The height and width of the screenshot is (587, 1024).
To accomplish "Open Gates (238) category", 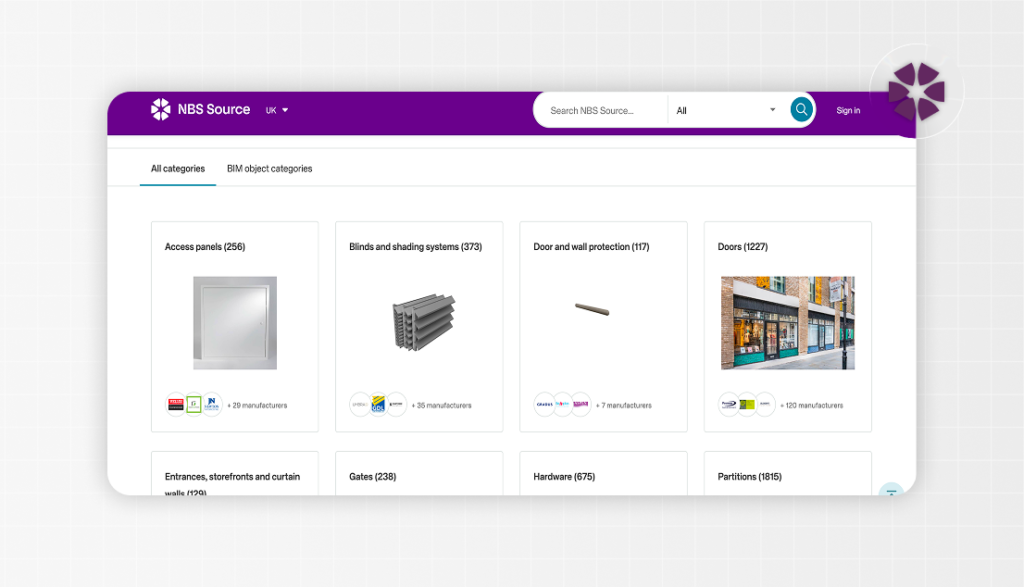I will (x=372, y=477).
